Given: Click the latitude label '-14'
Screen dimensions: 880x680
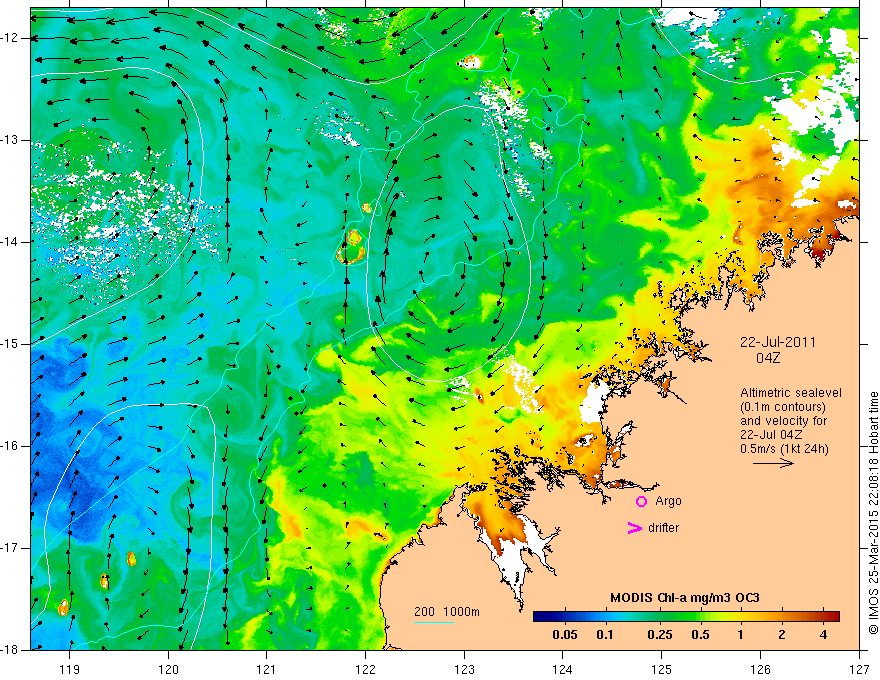Looking at the screenshot, I should [x=11, y=242].
